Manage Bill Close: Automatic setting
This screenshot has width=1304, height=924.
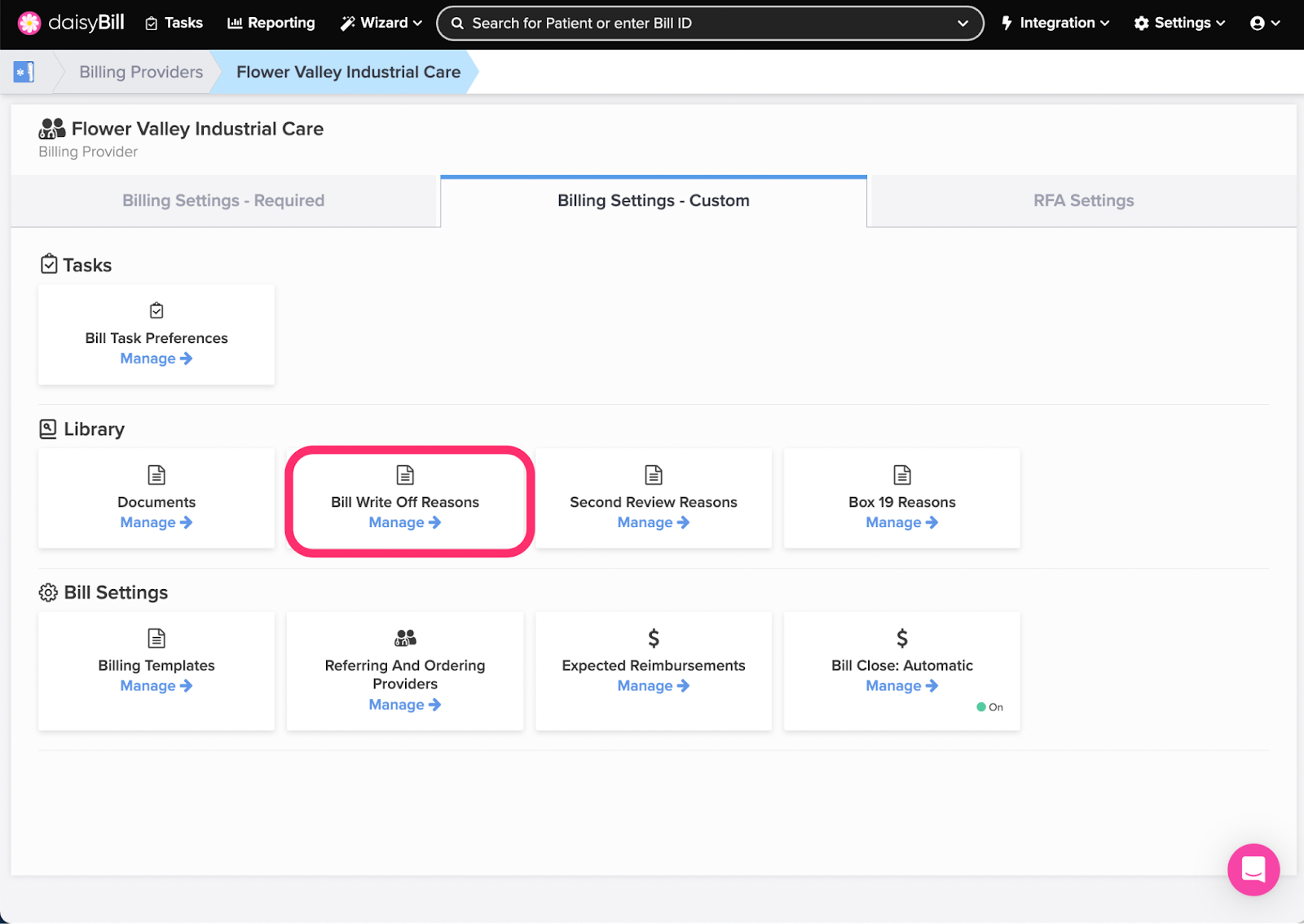[x=902, y=686]
